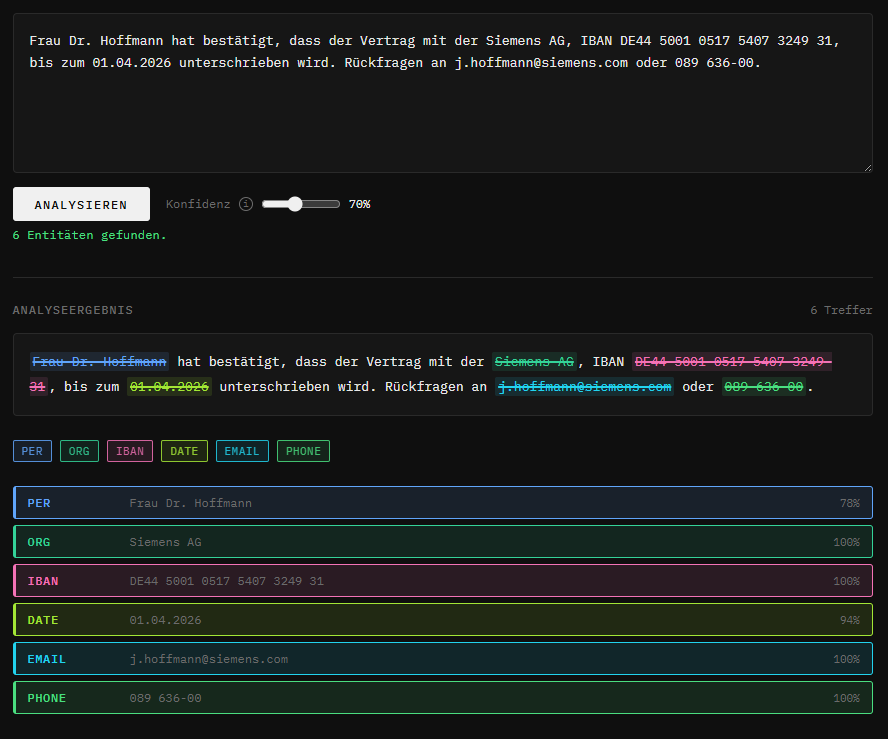Toggle the EMAIL entity filter tag
Screen dimensions: 888x739
coord(242,451)
